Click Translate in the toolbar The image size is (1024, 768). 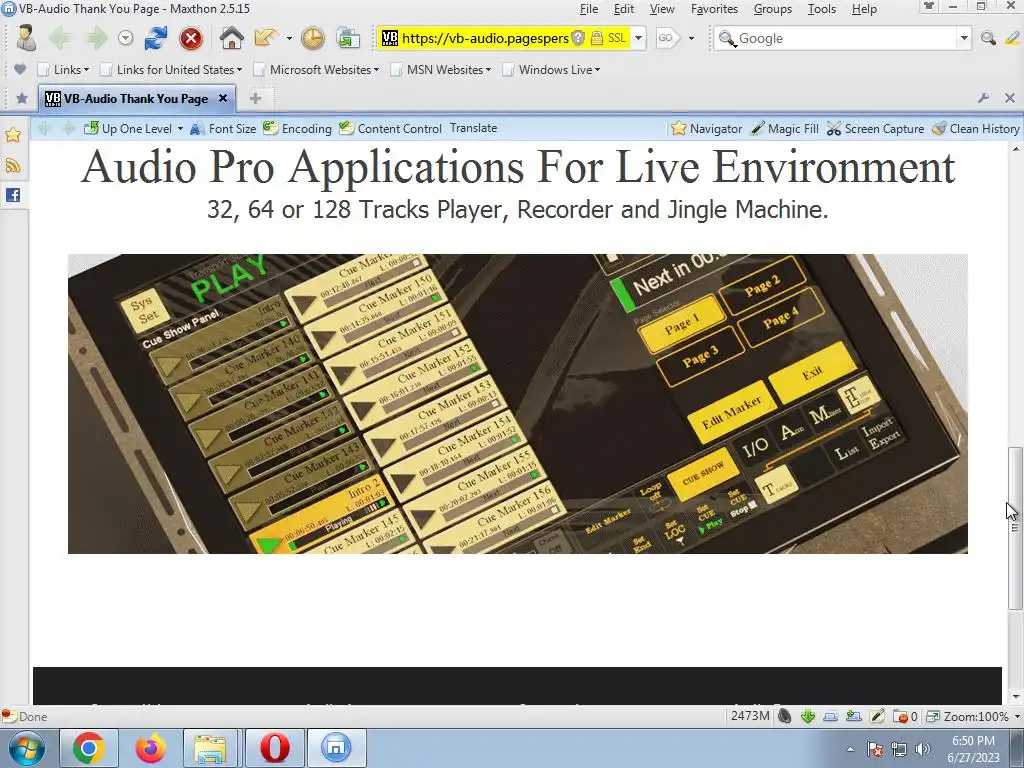pos(473,128)
